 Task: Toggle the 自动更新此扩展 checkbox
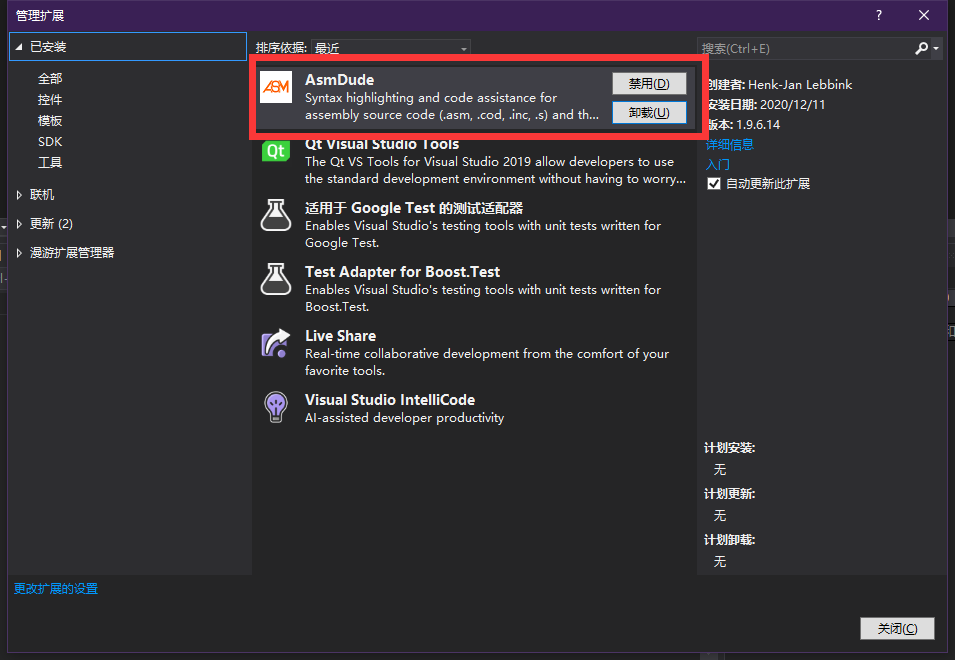click(x=713, y=184)
